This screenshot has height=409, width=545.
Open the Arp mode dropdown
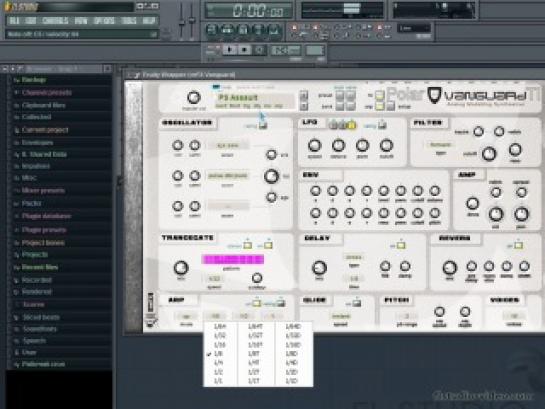[186, 316]
